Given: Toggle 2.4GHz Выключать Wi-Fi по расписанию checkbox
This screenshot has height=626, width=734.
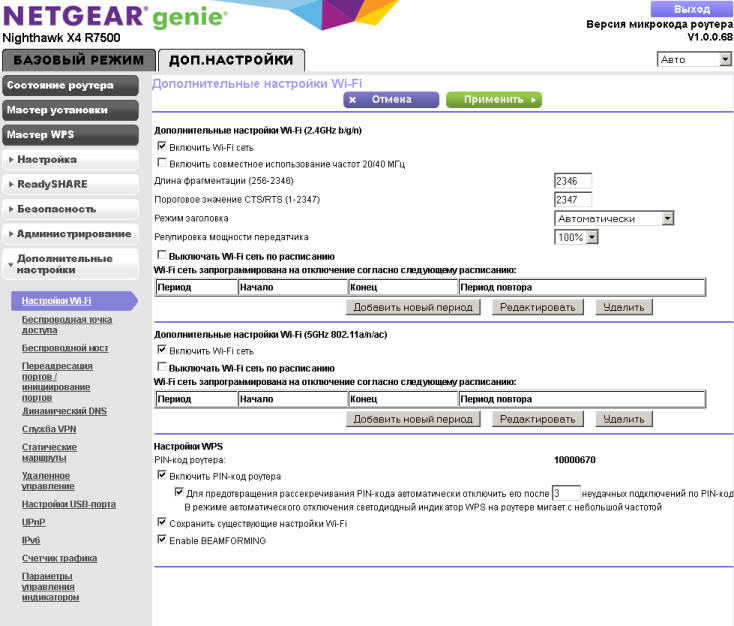Looking at the screenshot, I should [162, 255].
